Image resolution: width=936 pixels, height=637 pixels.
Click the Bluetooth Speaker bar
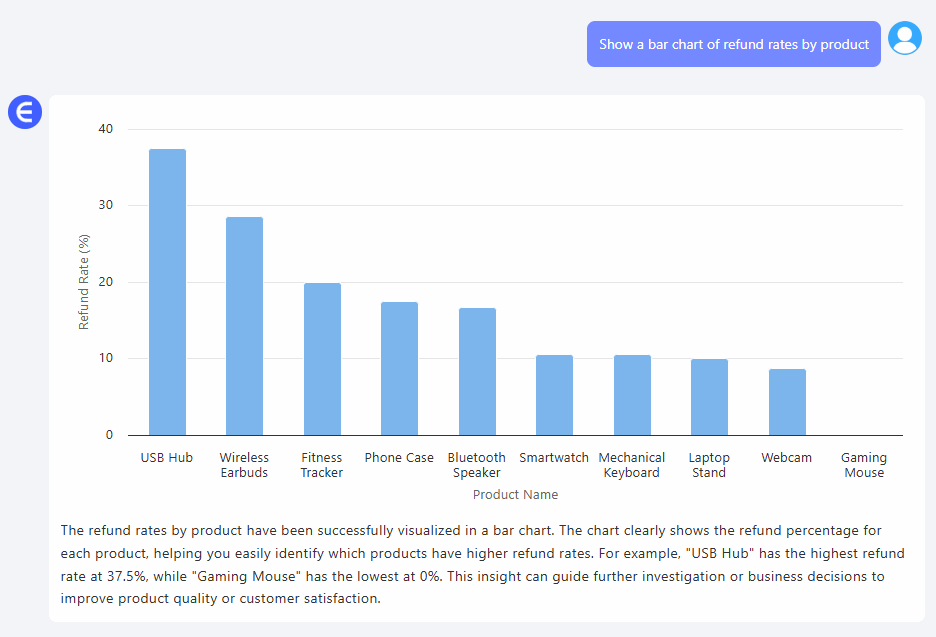coord(477,371)
